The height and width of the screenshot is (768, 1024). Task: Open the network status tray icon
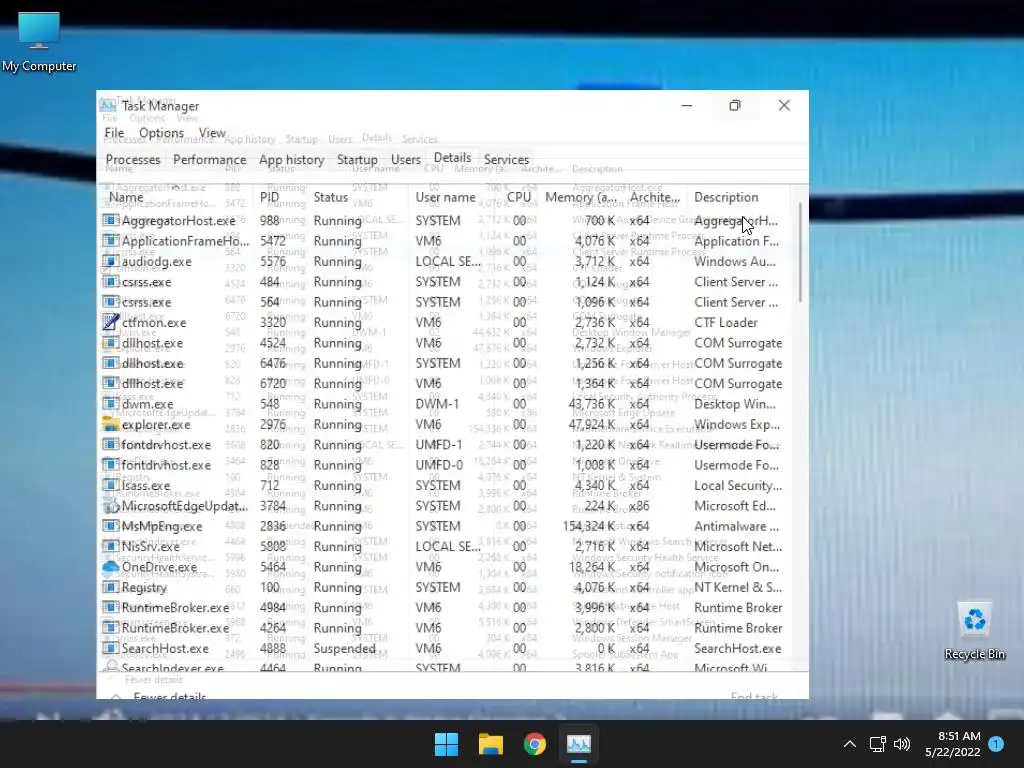click(x=877, y=744)
